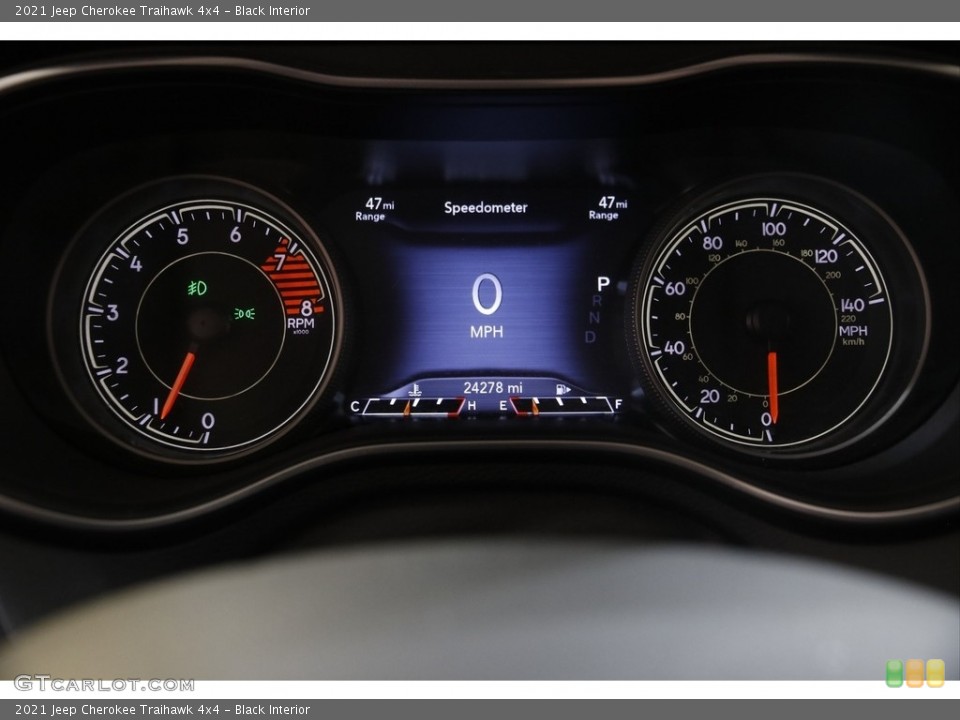Click the green parking lights indicator icon
Image resolution: width=960 pixels, height=720 pixels.
pos(244,313)
